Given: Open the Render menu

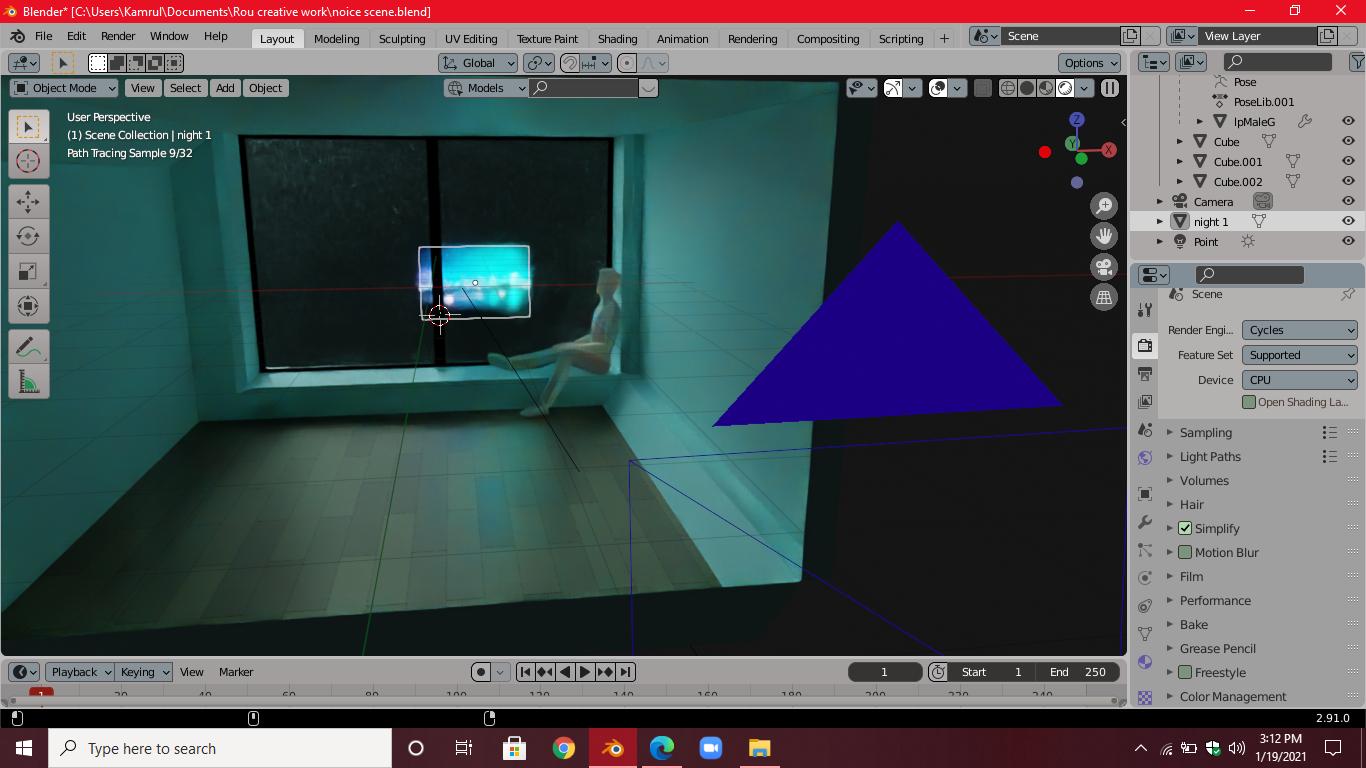Looking at the screenshot, I should (118, 36).
